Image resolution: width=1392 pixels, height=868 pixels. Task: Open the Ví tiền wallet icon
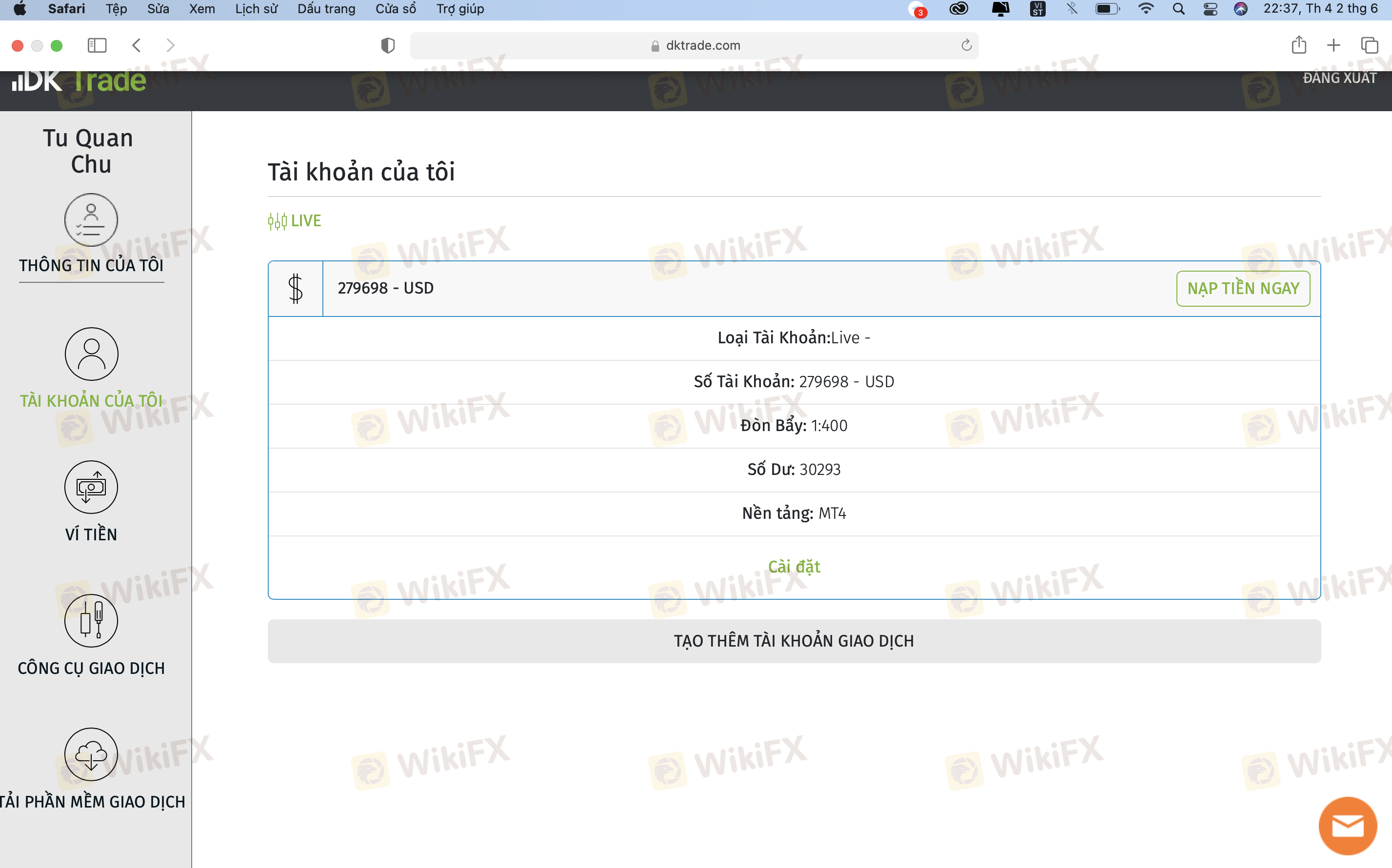coord(91,487)
